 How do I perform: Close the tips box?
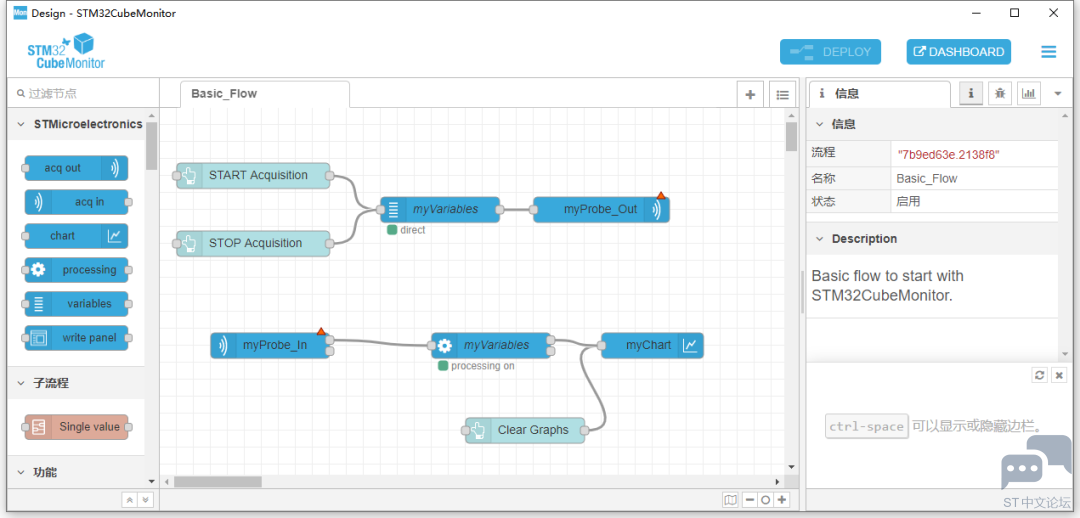point(1059,375)
